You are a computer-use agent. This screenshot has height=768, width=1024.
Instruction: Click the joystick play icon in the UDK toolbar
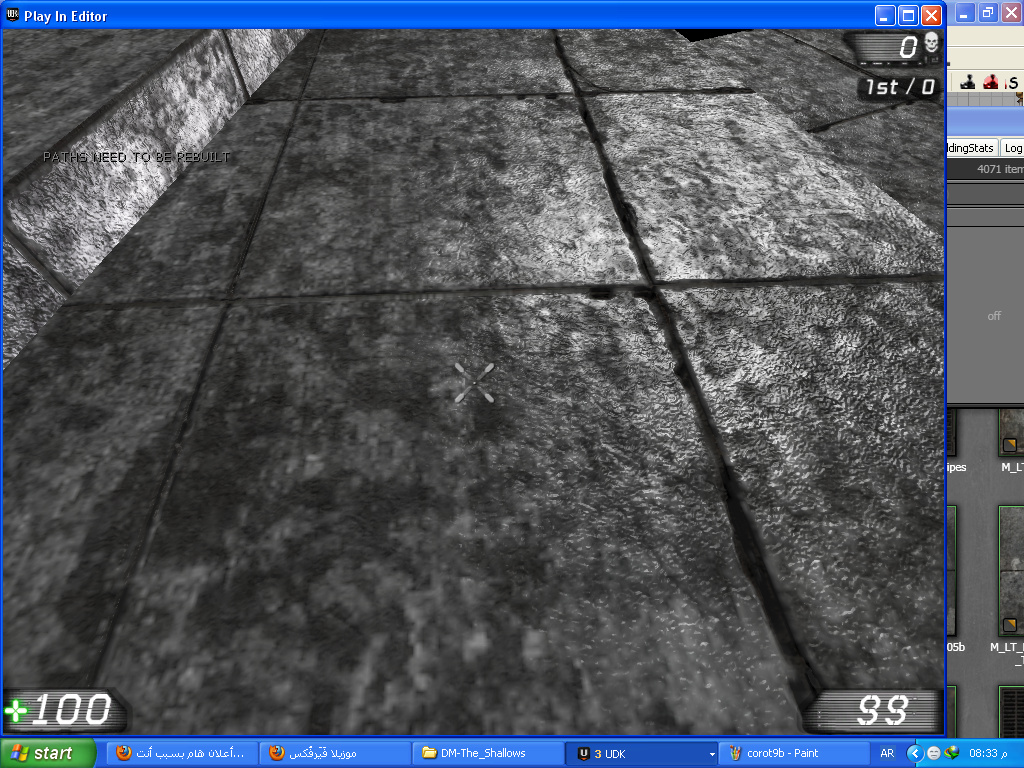pyautogui.click(x=968, y=82)
